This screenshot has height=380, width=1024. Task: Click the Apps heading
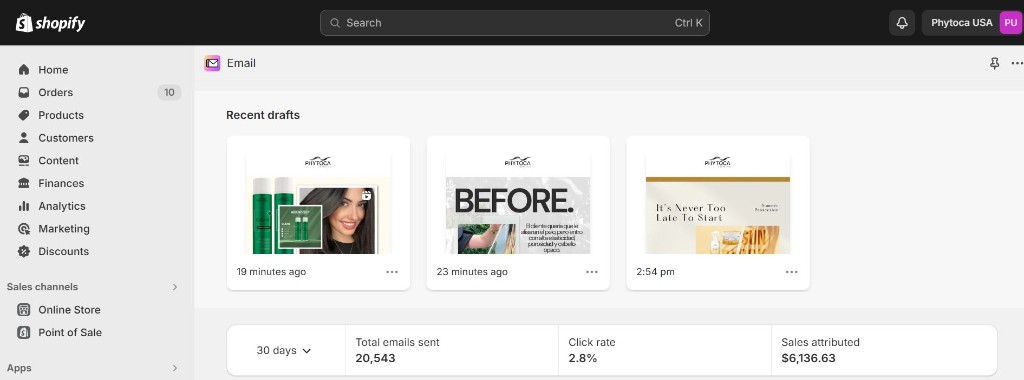tap(19, 368)
